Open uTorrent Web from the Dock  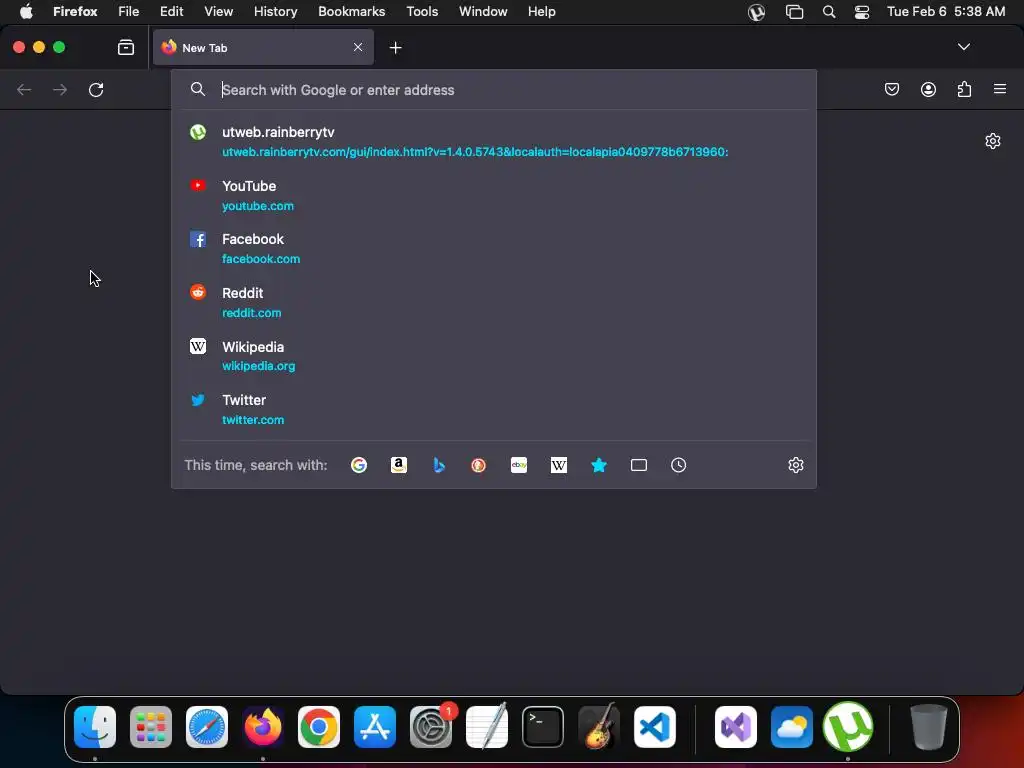pos(848,727)
